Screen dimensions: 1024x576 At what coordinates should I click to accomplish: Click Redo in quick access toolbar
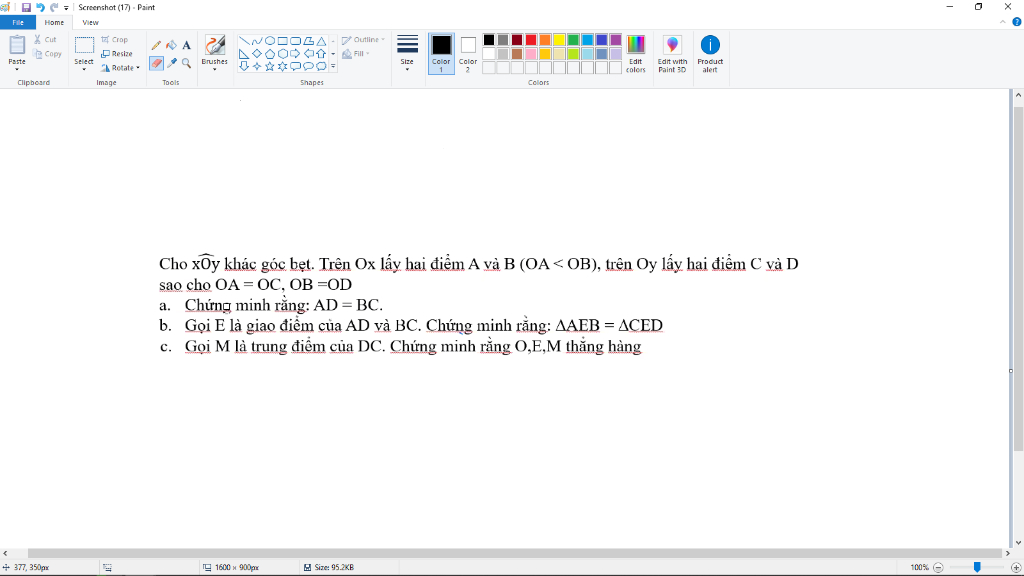pos(54,7)
